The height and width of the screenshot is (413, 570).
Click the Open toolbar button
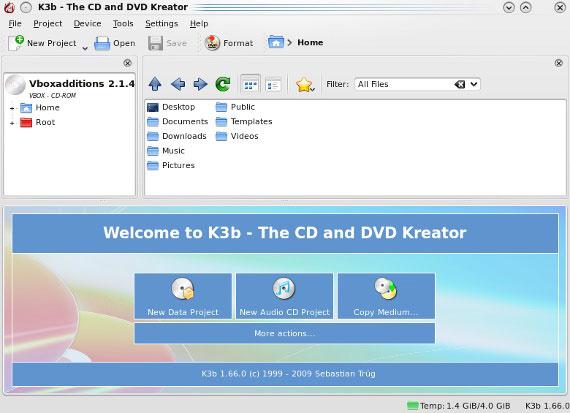[x=115, y=43]
